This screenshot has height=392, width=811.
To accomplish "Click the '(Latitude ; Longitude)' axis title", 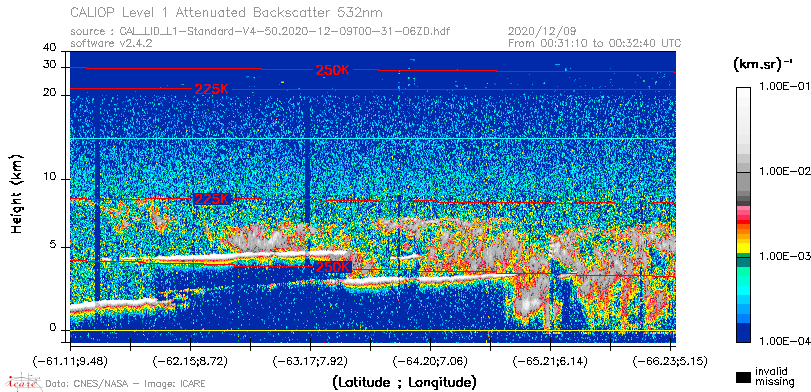I will pos(404,382).
